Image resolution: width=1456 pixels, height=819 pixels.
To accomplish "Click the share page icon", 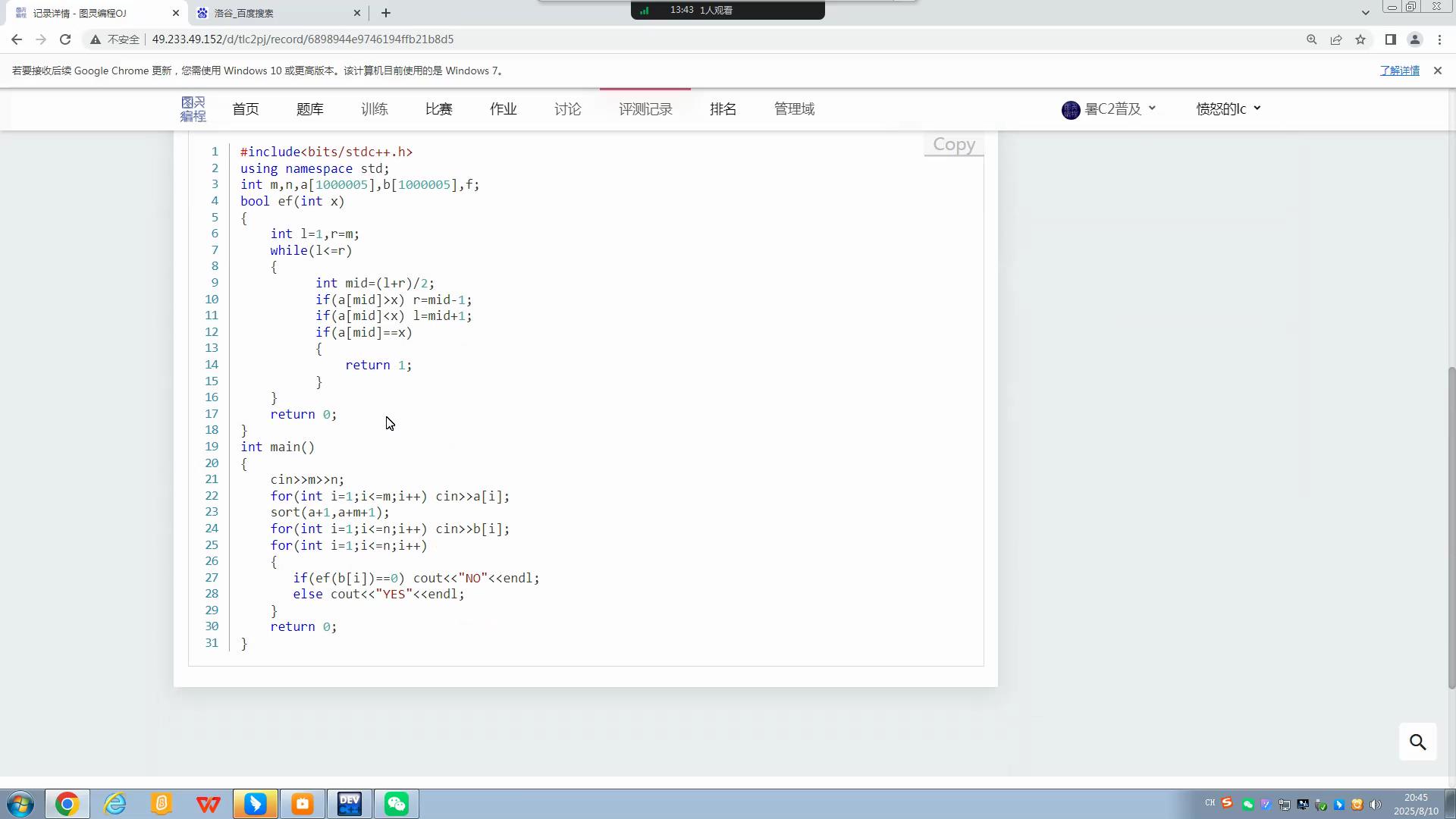I will [x=1335, y=39].
